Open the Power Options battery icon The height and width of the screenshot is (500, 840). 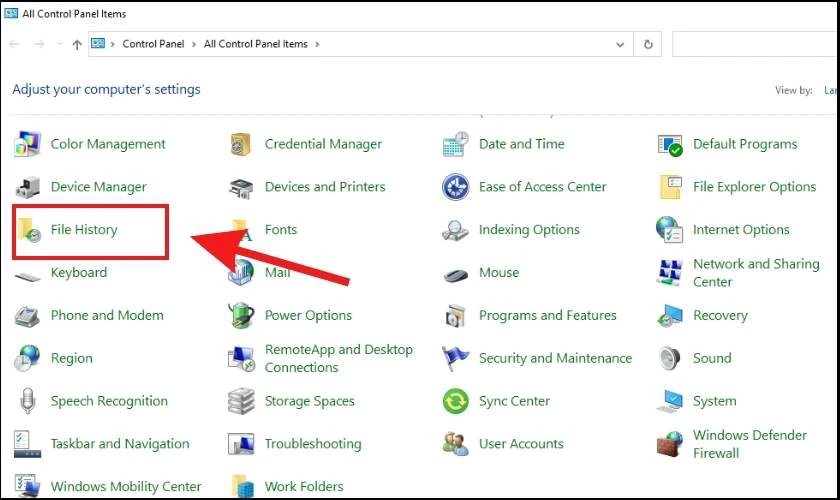click(241, 315)
